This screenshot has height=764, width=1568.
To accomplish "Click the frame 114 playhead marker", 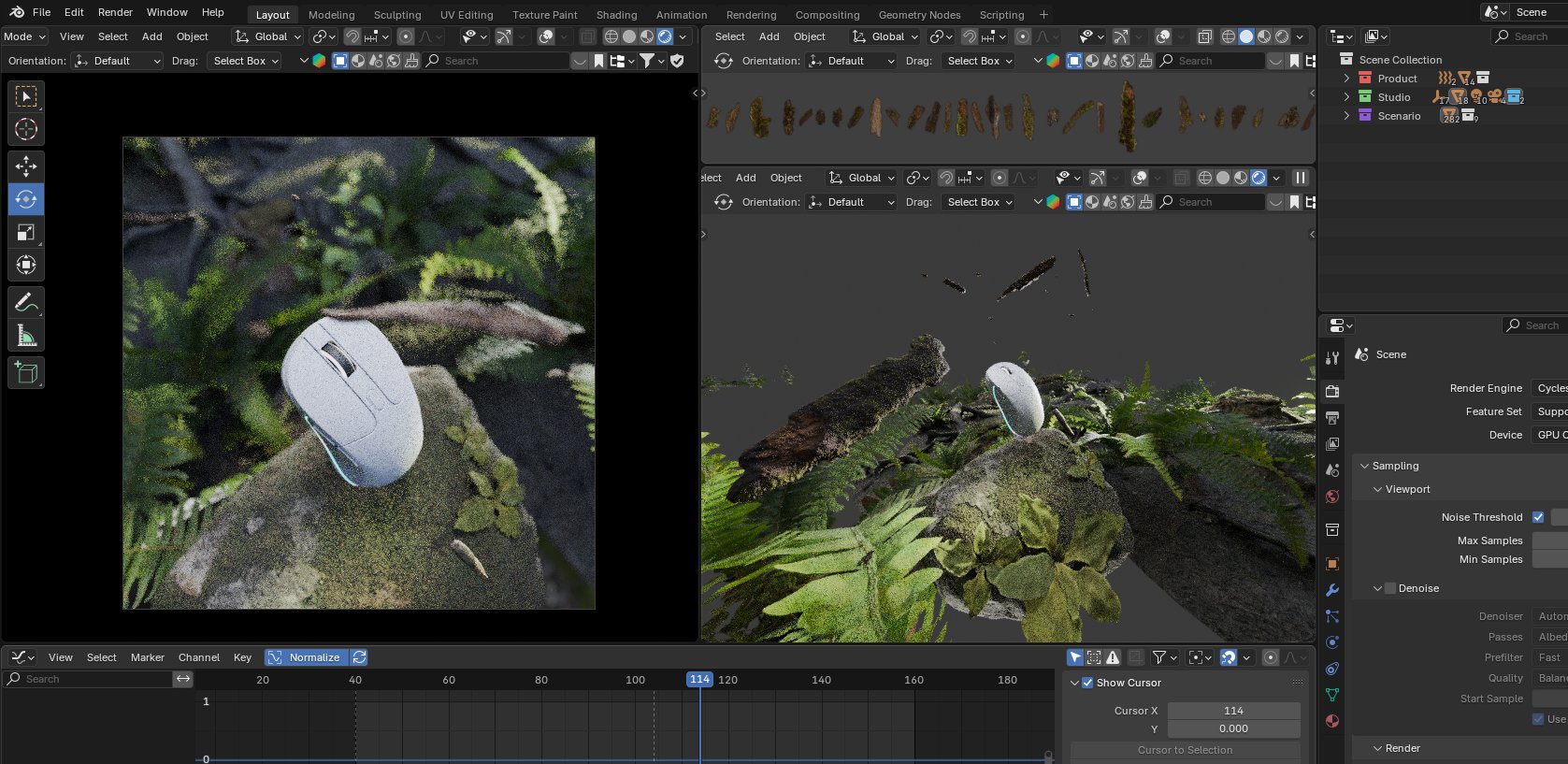I will click(699, 680).
